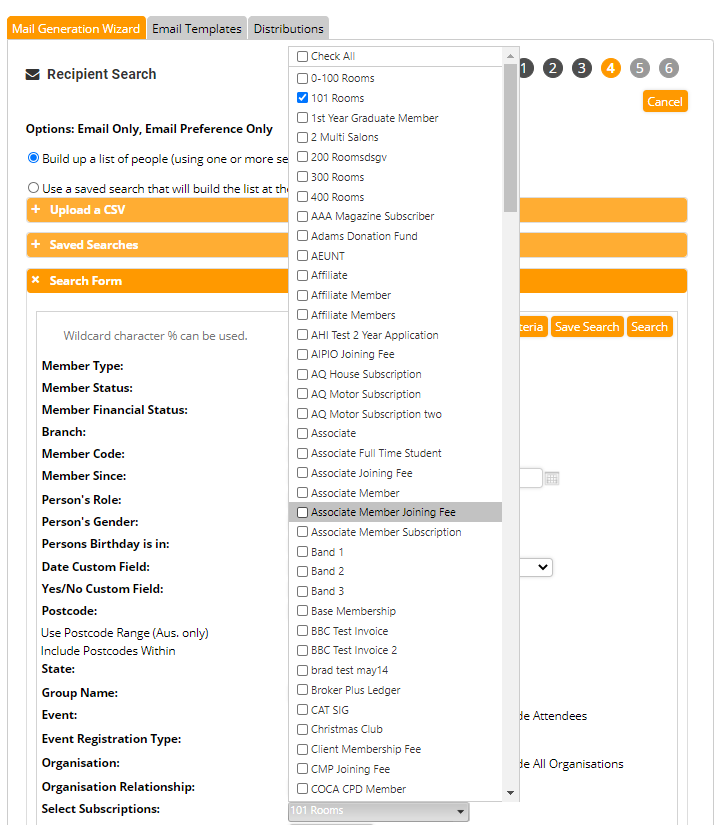Select wizard step 5 circle
718x825 pixels.
(x=640, y=68)
